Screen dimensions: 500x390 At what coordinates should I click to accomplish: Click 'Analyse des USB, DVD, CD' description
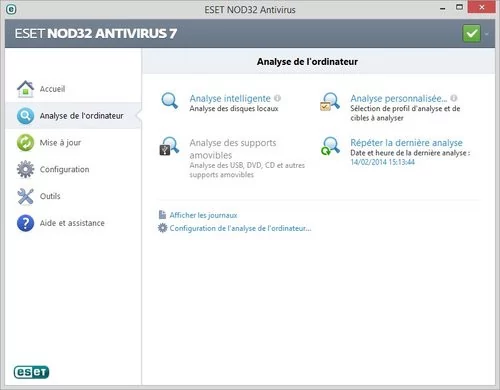247,170
